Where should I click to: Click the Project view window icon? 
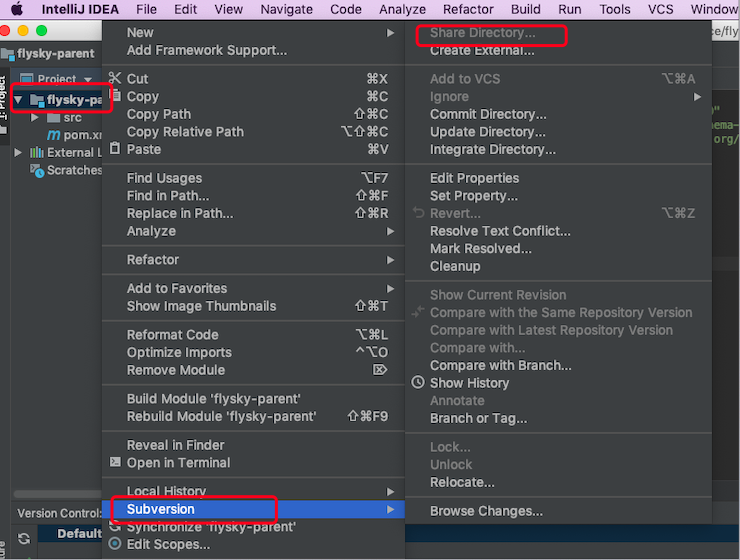click(26, 78)
